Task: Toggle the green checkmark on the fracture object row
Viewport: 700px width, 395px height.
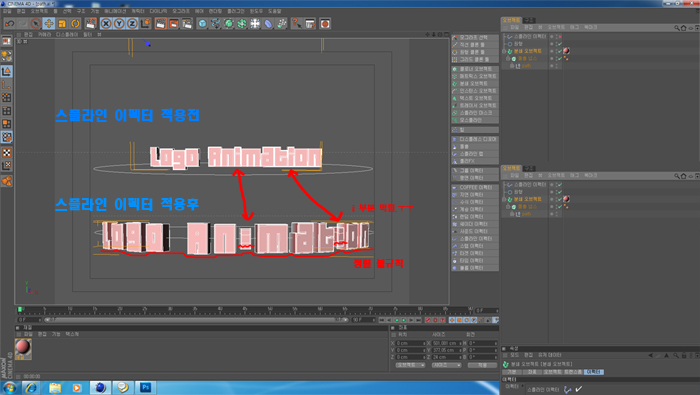Action: 560,51
